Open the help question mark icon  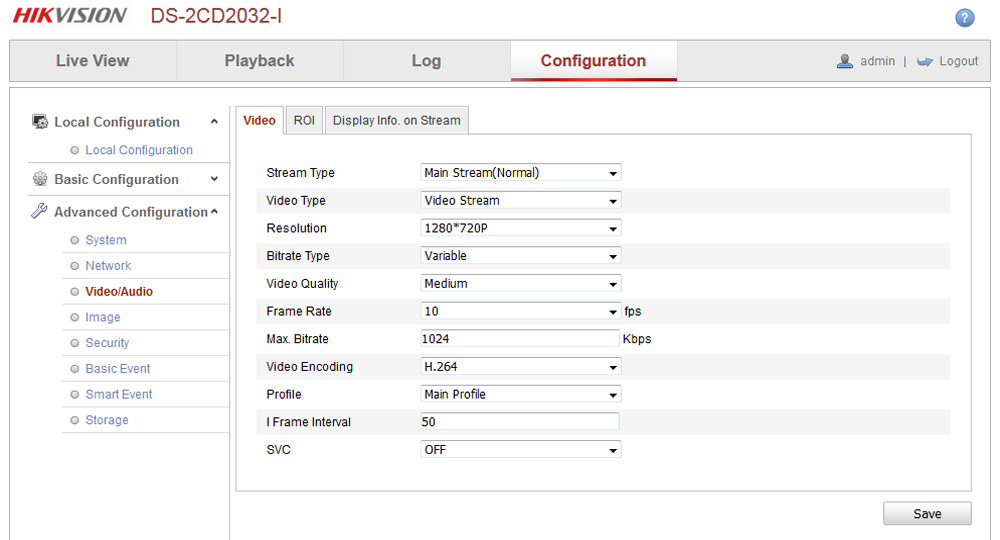click(x=964, y=18)
